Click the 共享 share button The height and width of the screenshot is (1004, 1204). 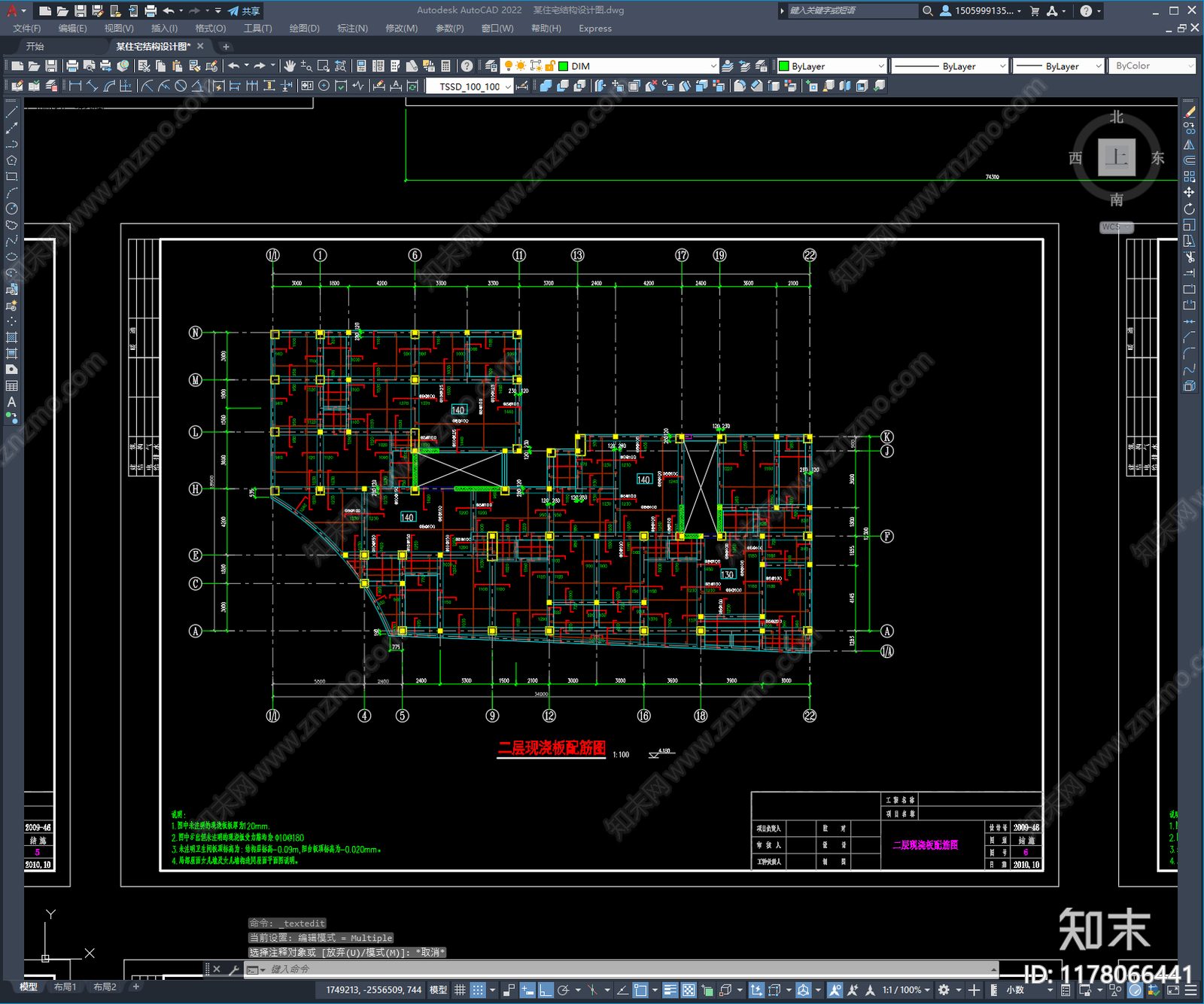pos(244,11)
